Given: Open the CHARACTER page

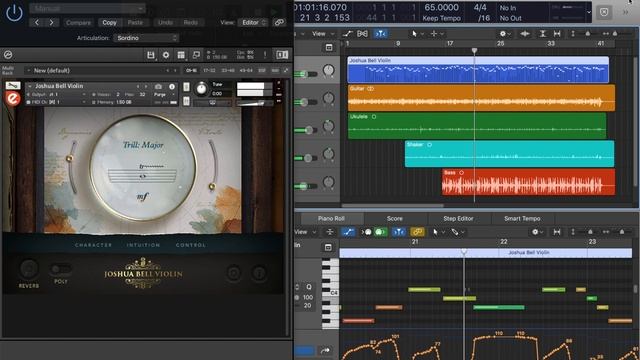Looking at the screenshot, I should click(93, 245).
